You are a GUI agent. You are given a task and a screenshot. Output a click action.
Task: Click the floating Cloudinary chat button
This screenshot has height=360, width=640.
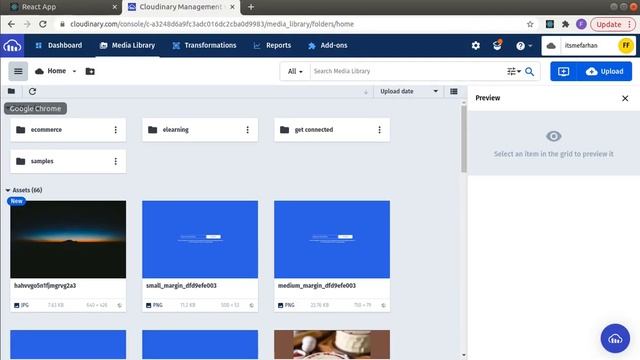pyautogui.click(x=615, y=338)
